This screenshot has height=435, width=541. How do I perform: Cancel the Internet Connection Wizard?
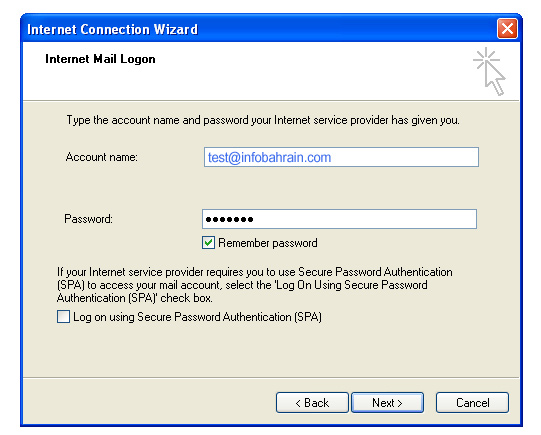coord(472,403)
